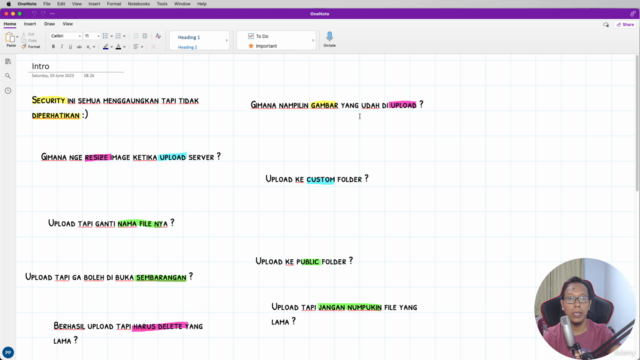This screenshot has width=640, height=360.
Task: Select the Heading 1 style
Action: click(189, 37)
